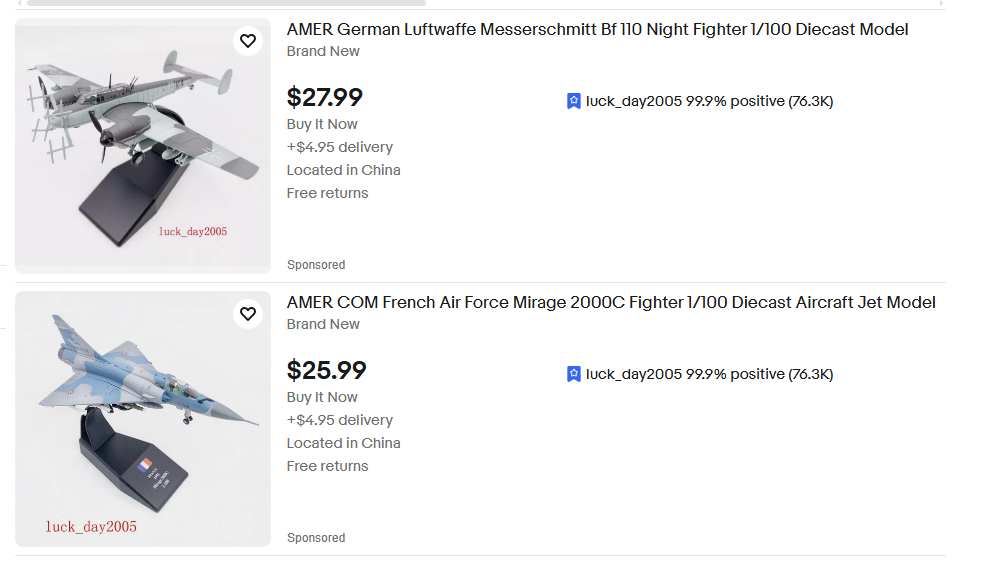
Task: Click Brand New condition under Messerschmitt title
Action: point(323,51)
